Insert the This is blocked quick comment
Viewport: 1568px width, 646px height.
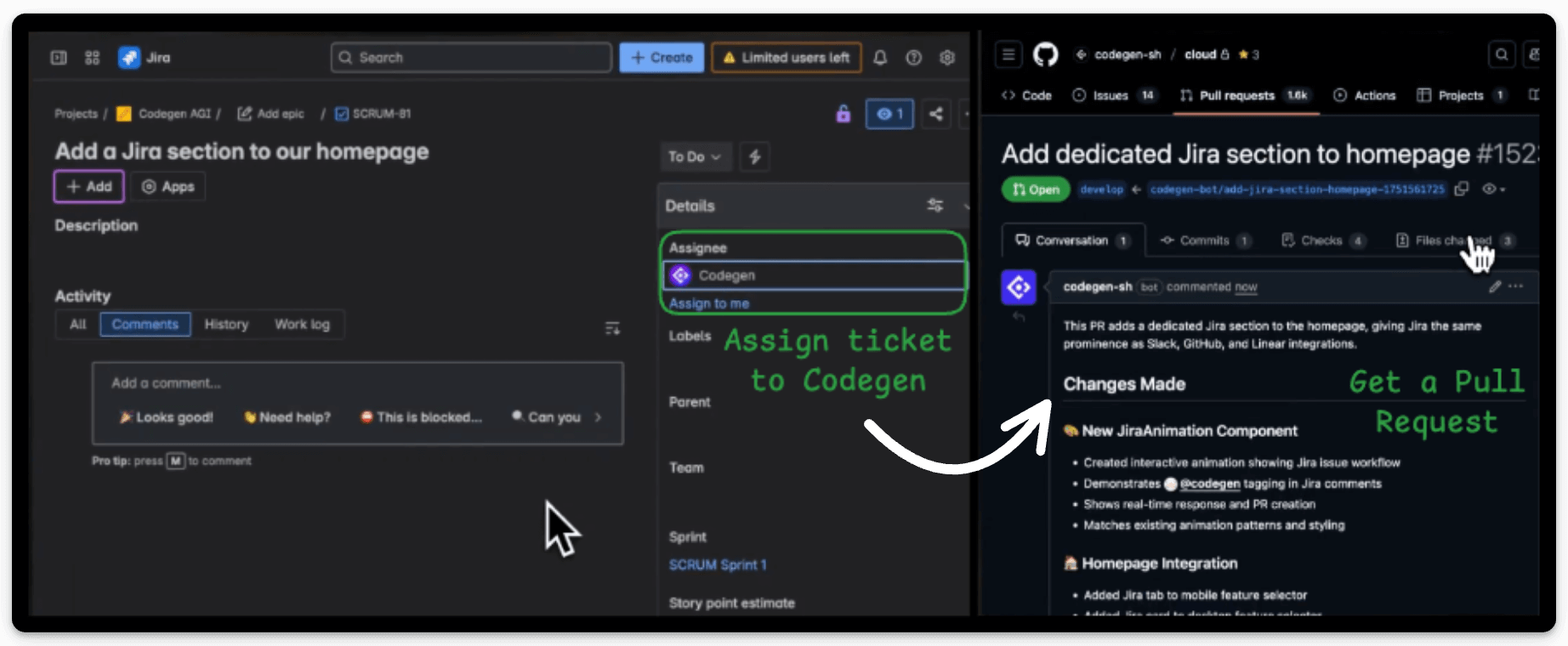point(421,417)
